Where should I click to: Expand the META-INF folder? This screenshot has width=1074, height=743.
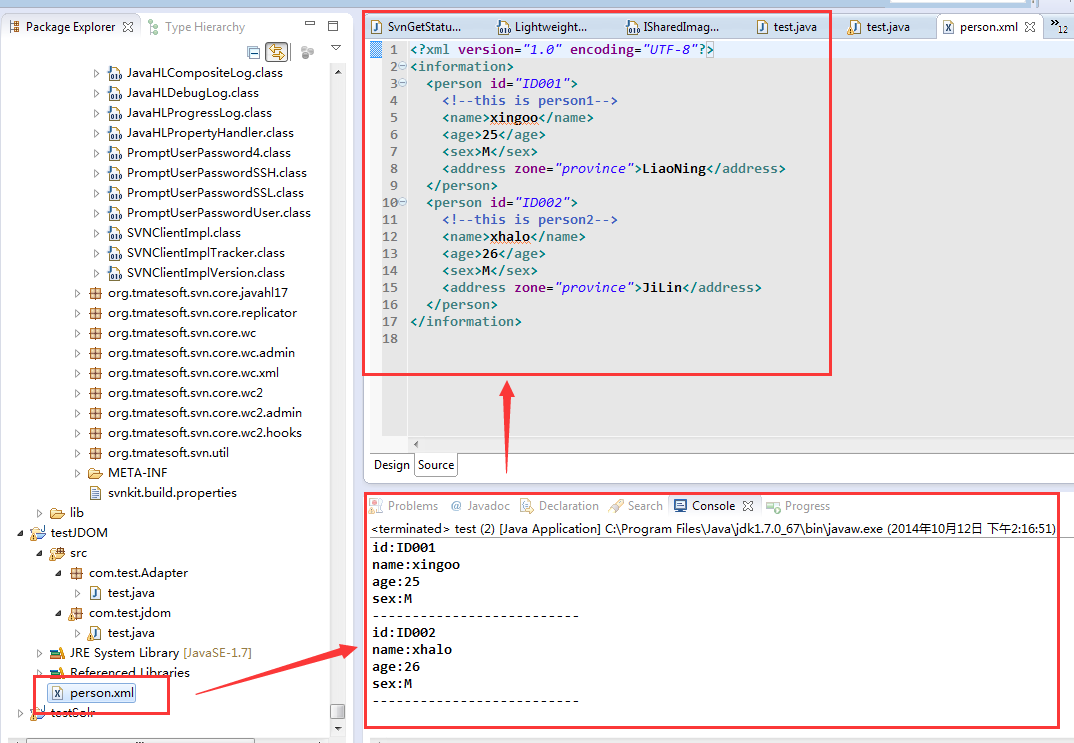(77, 473)
